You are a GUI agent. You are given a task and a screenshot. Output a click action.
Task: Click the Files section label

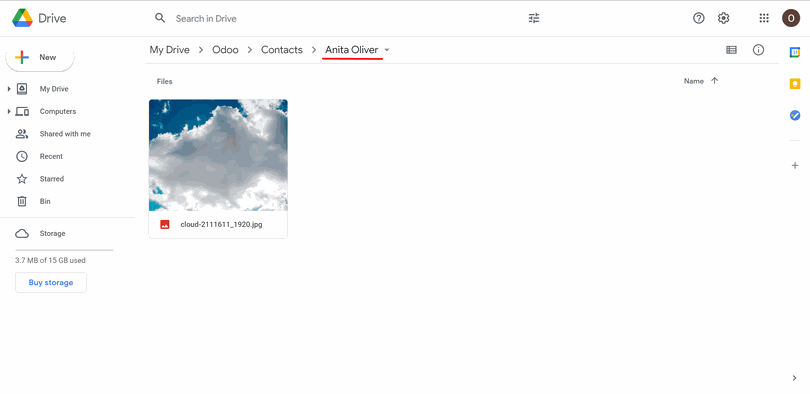click(x=164, y=81)
